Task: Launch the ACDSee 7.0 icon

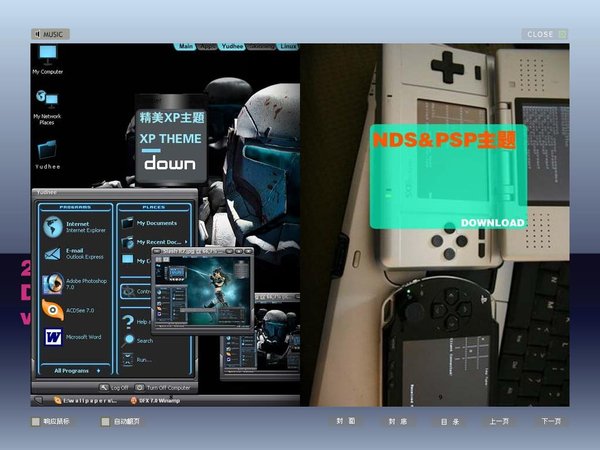Action: click(53, 310)
